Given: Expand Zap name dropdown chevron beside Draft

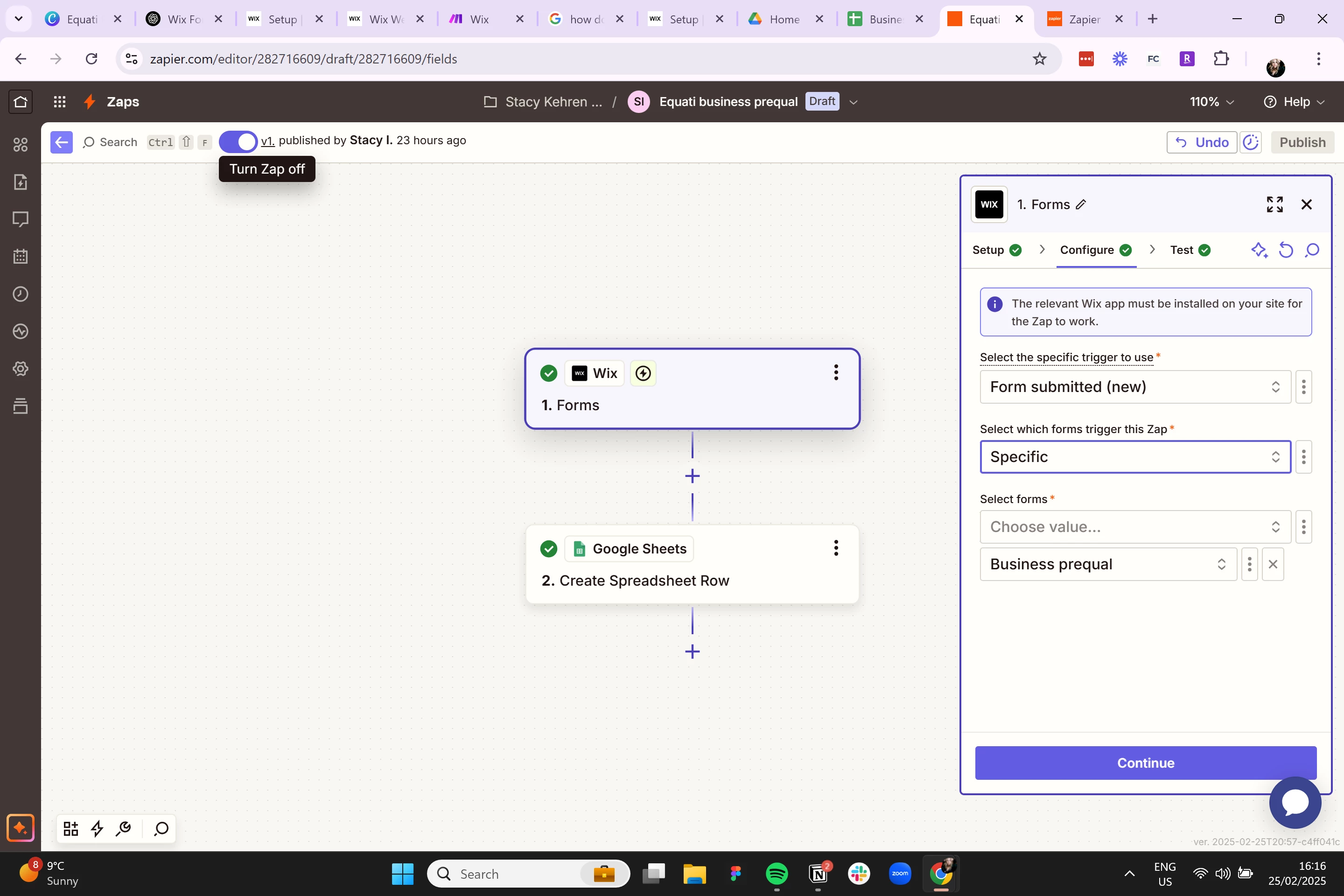Looking at the screenshot, I should point(853,102).
